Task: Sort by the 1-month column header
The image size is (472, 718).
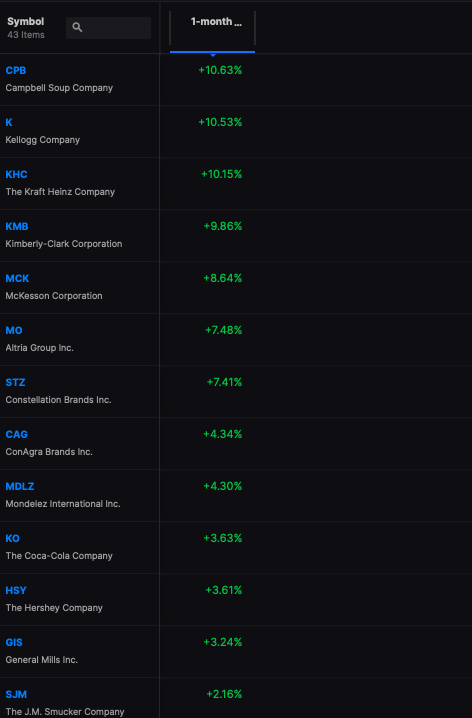Action: point(216,22)
